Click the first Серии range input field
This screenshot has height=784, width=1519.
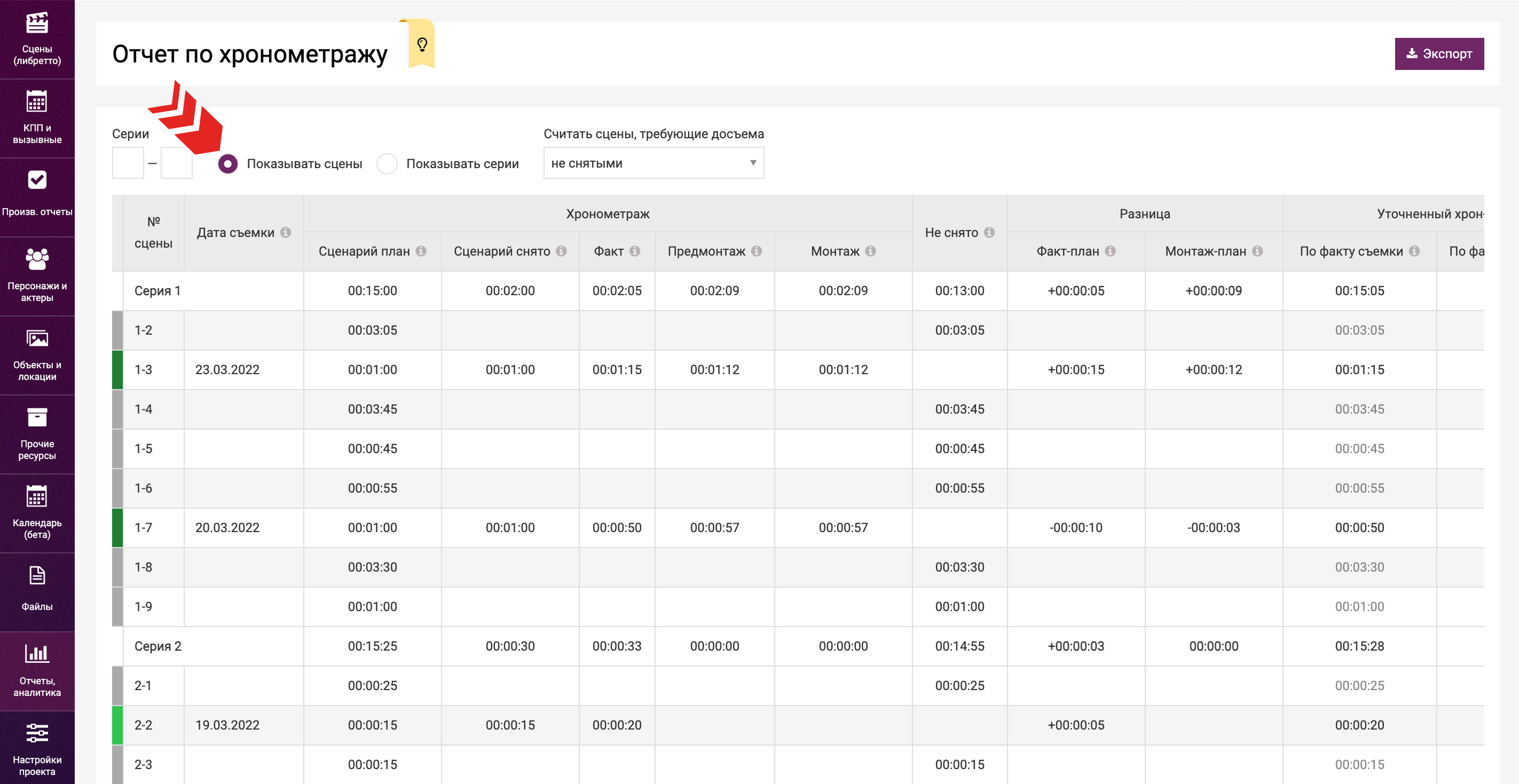coord(128,163)
